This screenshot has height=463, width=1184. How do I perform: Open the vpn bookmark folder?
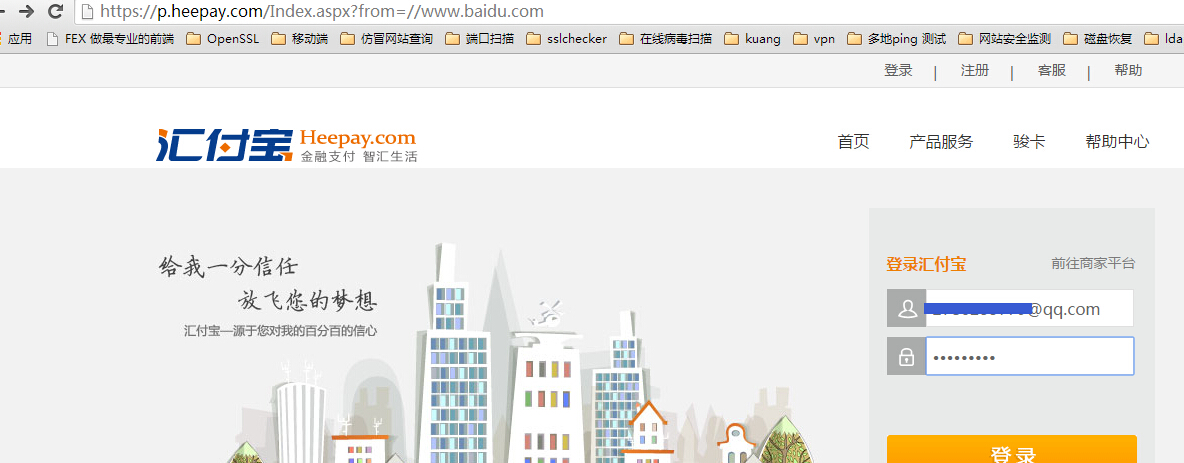[x=814, y=39]
